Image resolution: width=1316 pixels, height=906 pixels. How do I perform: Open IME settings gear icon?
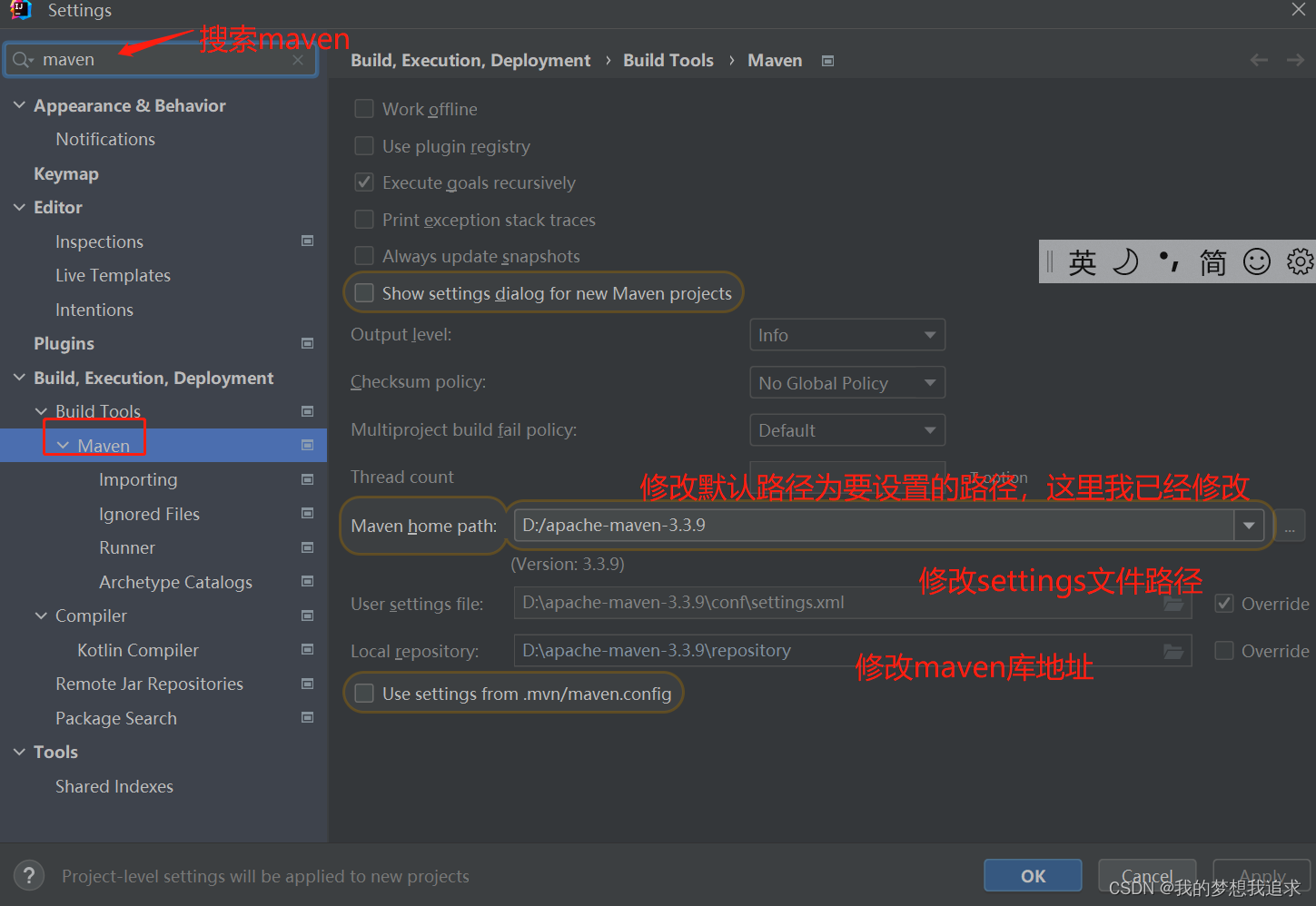(x=1301, y=262)
